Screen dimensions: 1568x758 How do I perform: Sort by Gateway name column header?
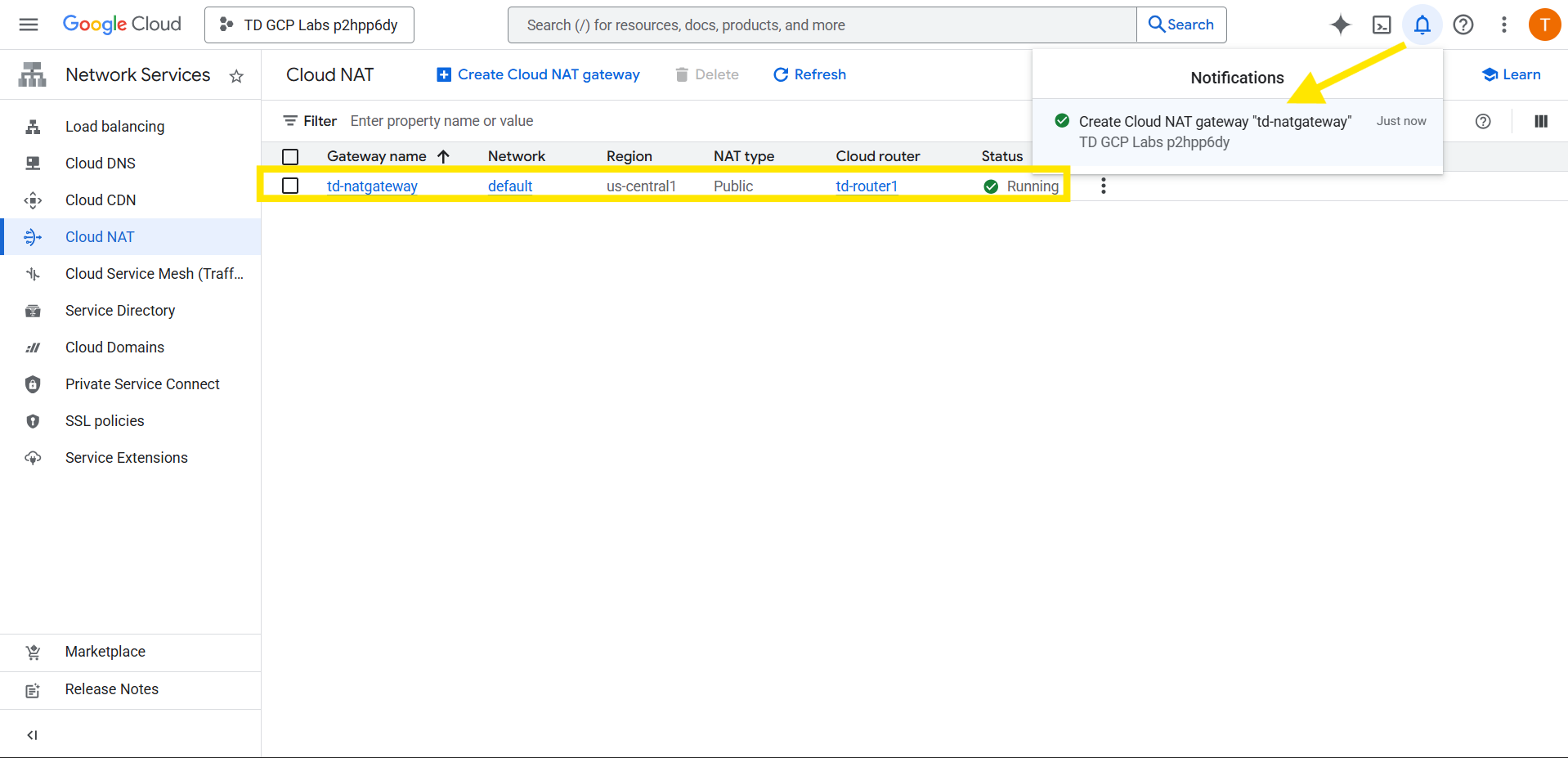[377, 156]
